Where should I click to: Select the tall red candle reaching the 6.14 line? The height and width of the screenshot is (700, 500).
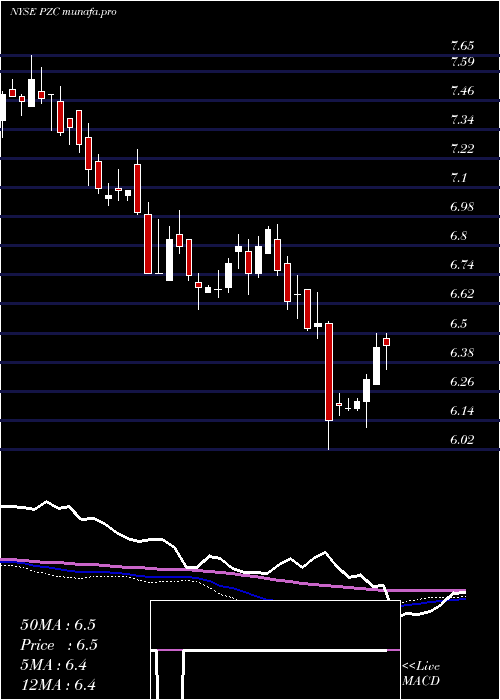[329, 372]
